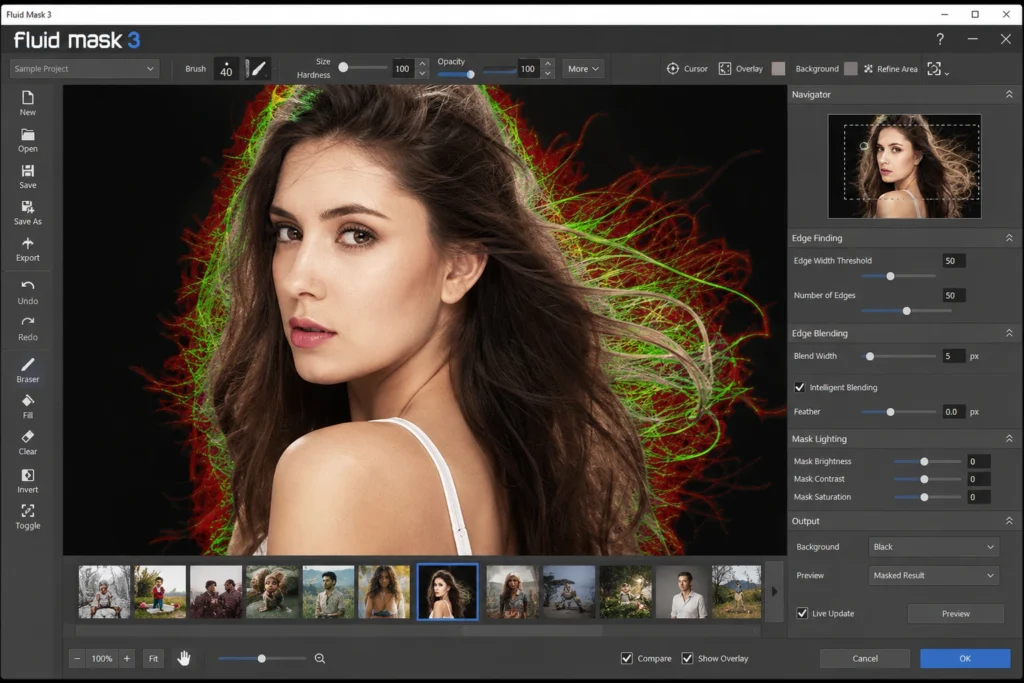Screen dimensions: 1024x683
Task: Increase brush Size with up stepper
Action: coord(423,63)
